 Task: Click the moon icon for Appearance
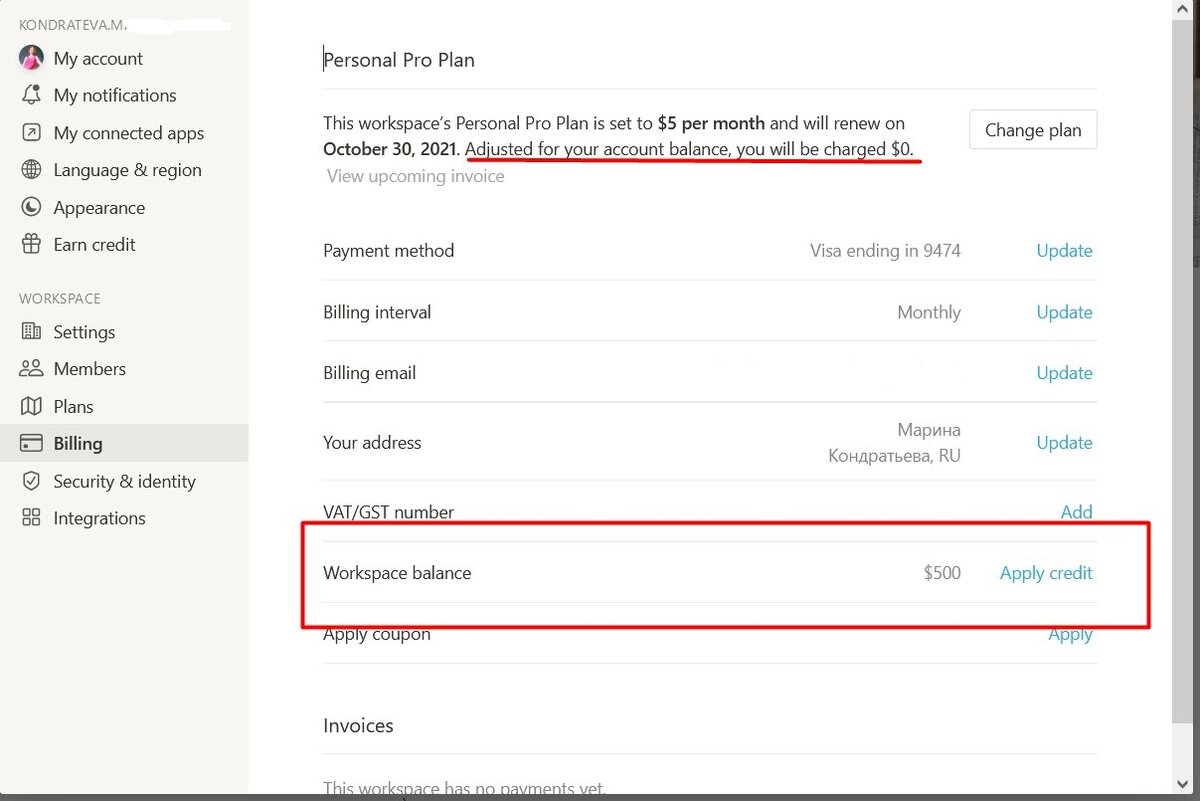[x=31, y=208]
